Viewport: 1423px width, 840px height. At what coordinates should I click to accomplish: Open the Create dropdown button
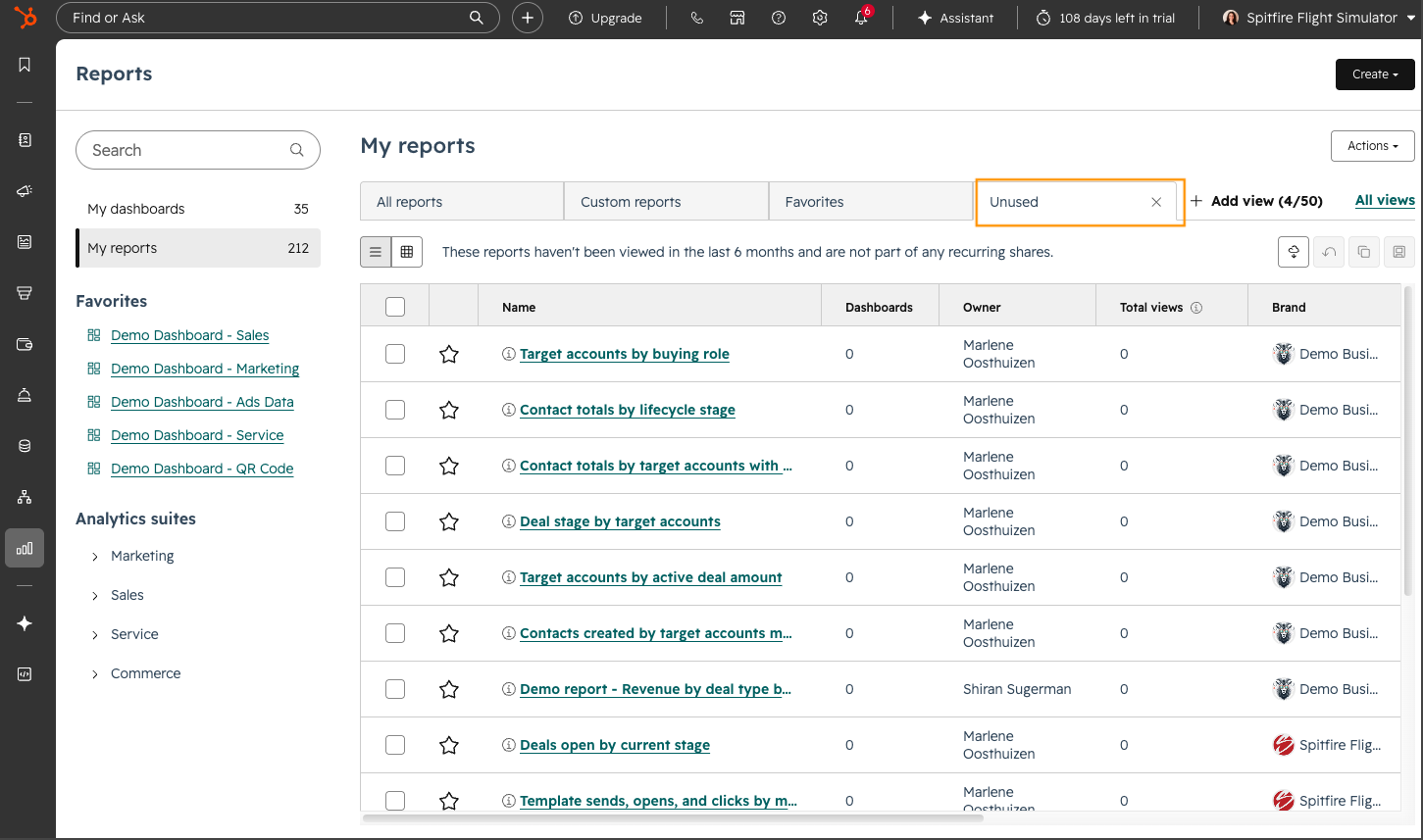point(1374,74)
